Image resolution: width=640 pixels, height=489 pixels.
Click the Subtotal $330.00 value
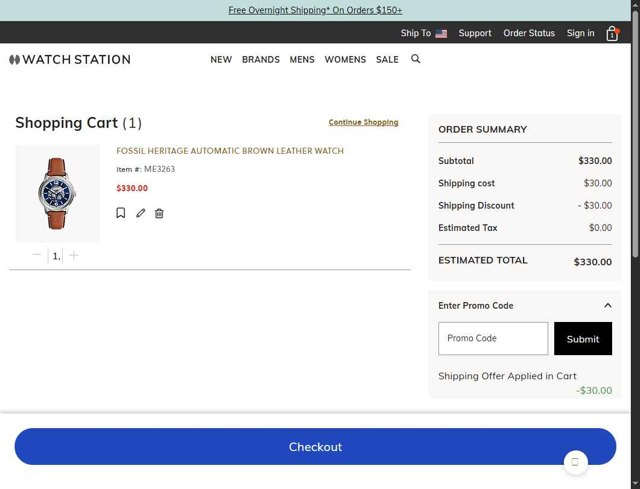click(595, 161)
